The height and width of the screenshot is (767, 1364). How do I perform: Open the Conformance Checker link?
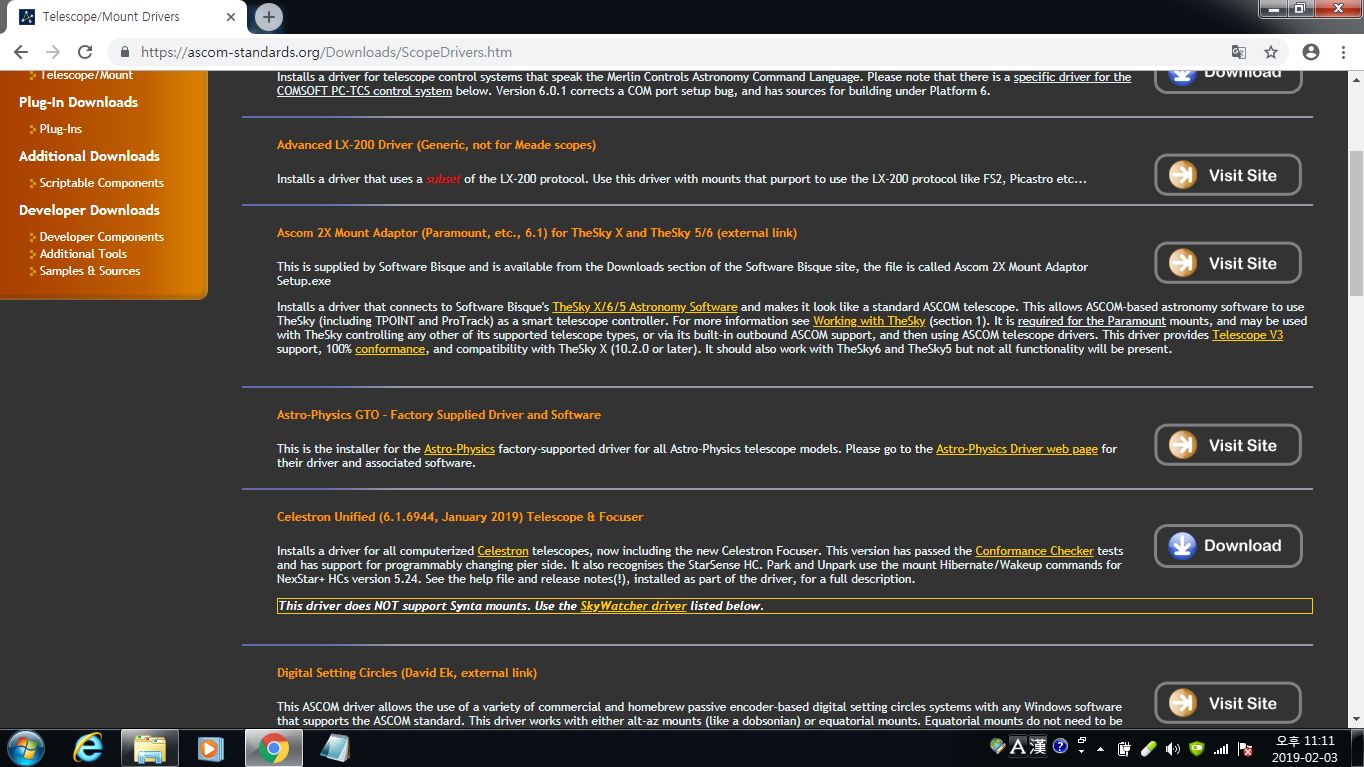pyautogui.click(x=1034, y=551)
